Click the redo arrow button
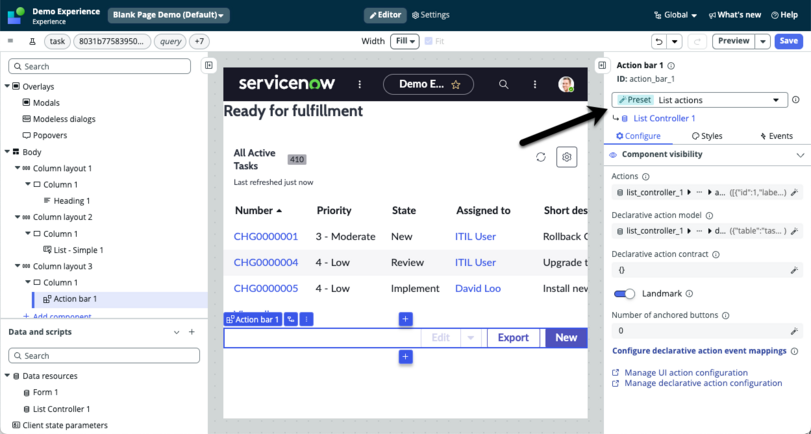Screen dimensions: 811x434 pyautogui.click(x=697, y=41)
